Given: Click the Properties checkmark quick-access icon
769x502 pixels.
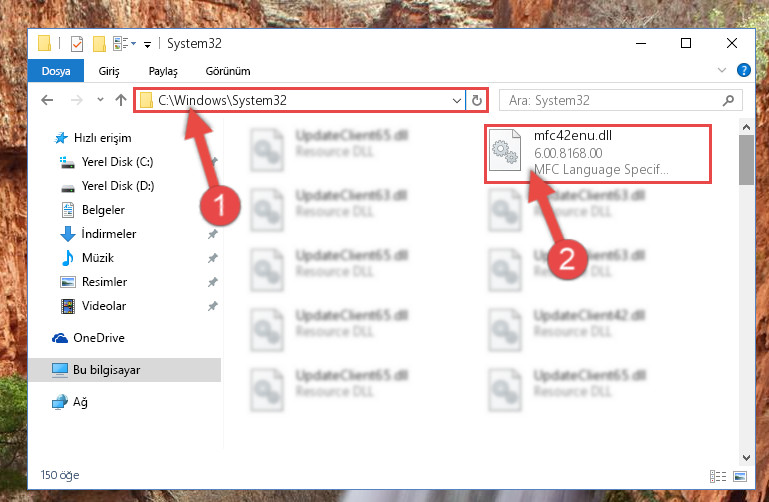Looking at the screenshot, I should point(77,44).
